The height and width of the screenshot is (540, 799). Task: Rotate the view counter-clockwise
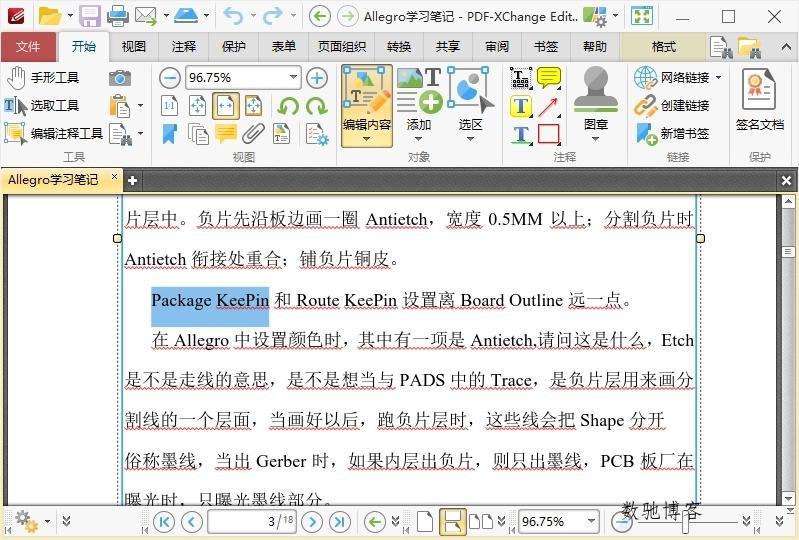[288, 106]
